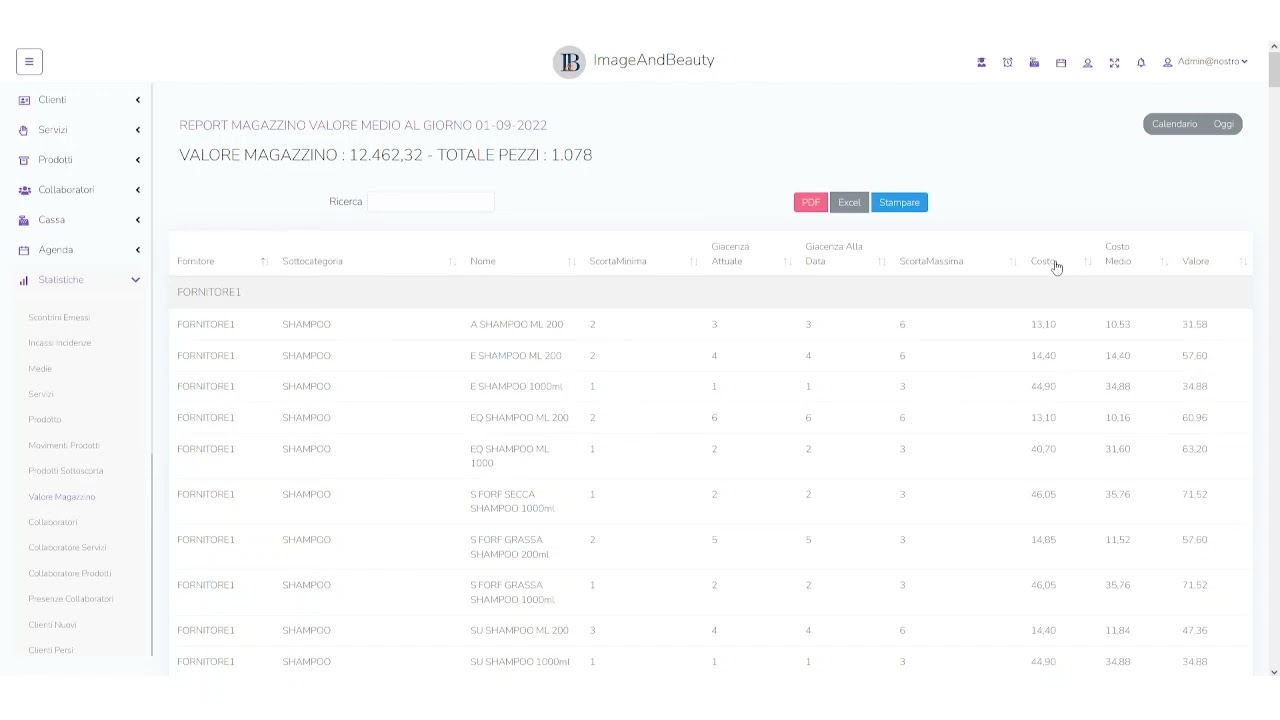The height and width of the screenshot is (720, 1280).
Task: Open the Admin@nostro account dropdown
Action: tap(1205, 62)
